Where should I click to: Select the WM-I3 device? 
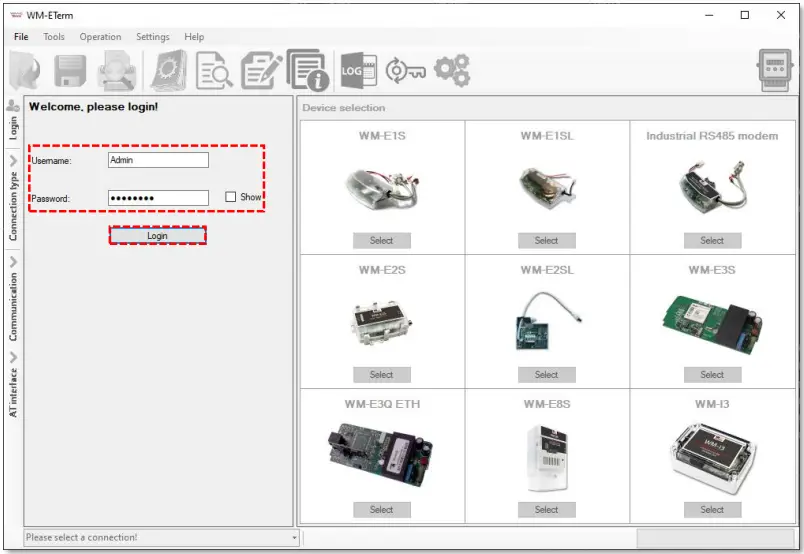(x=712, y=510)
